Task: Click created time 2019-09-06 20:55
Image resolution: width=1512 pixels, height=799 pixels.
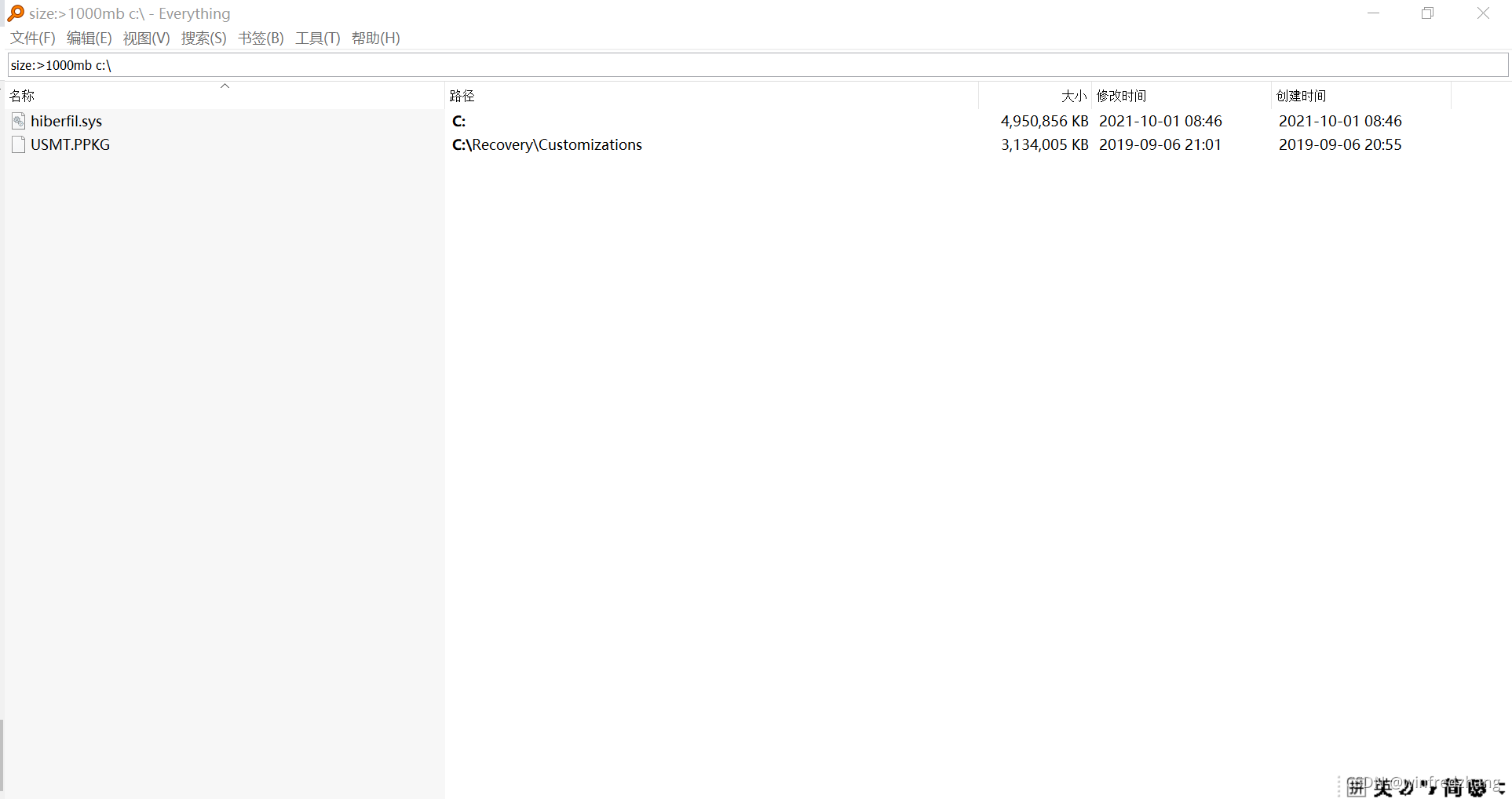Action: pos(1340,144)
